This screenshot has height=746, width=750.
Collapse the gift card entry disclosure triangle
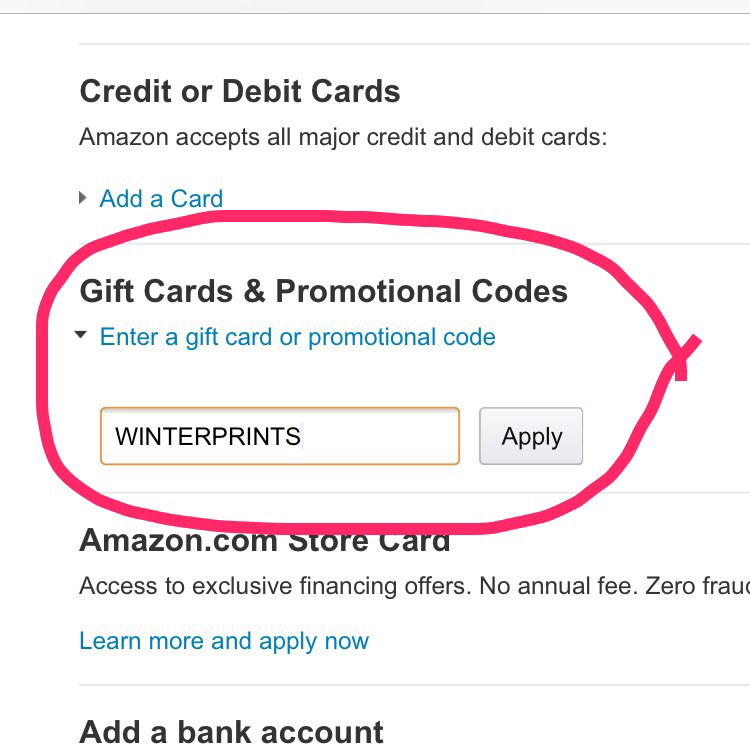click(x=82, y=338)
